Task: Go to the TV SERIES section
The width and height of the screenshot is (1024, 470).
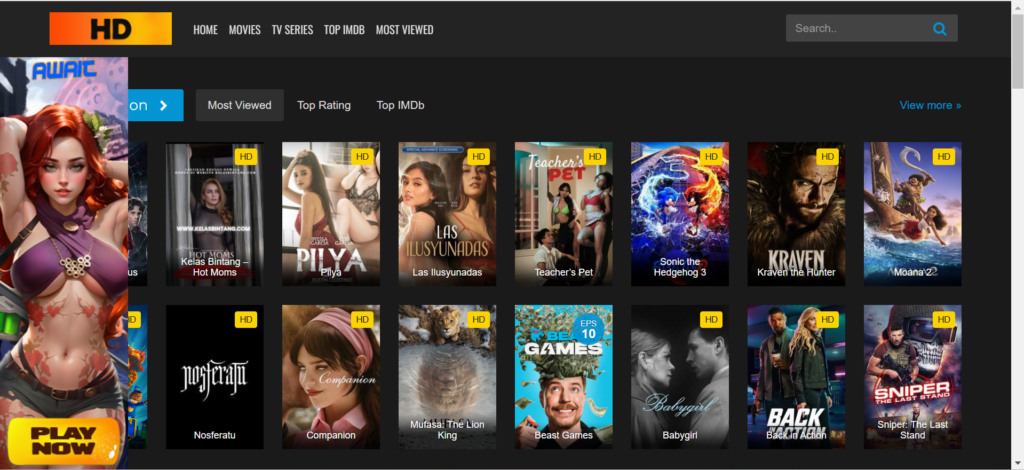Action: point(292,29)
